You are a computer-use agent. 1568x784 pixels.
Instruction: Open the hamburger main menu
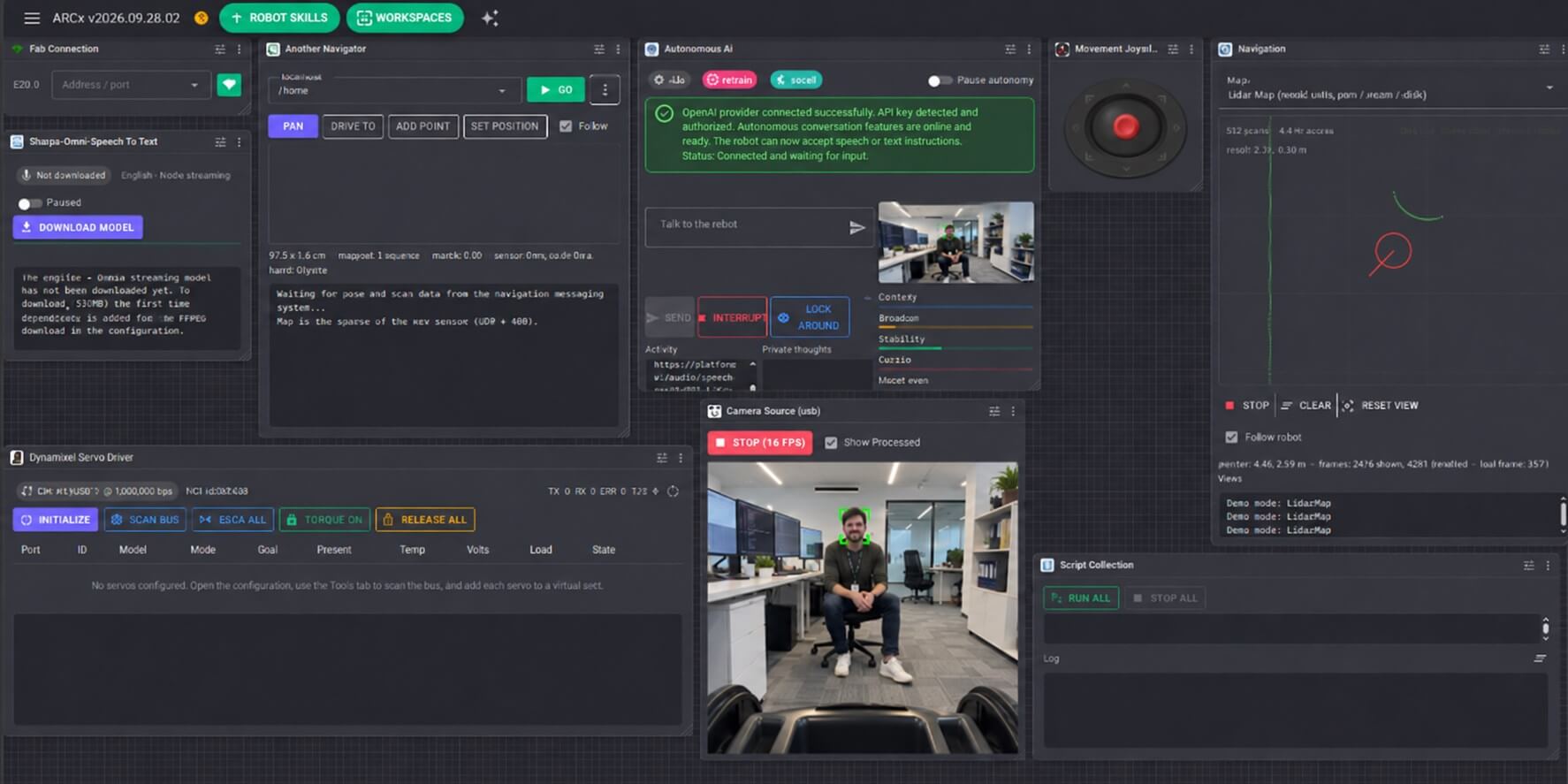coord(32,18)
